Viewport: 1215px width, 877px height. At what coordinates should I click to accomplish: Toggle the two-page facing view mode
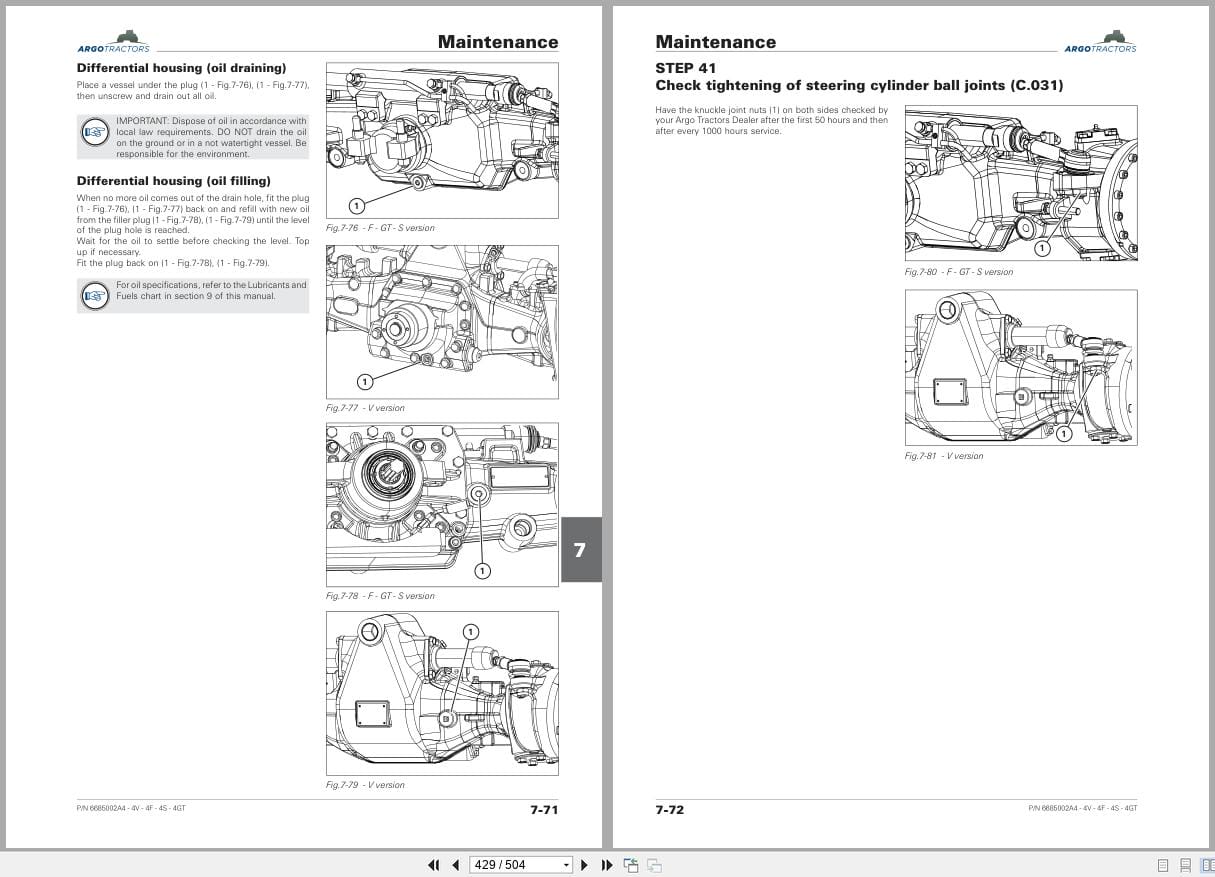(x=1207, y=865)
